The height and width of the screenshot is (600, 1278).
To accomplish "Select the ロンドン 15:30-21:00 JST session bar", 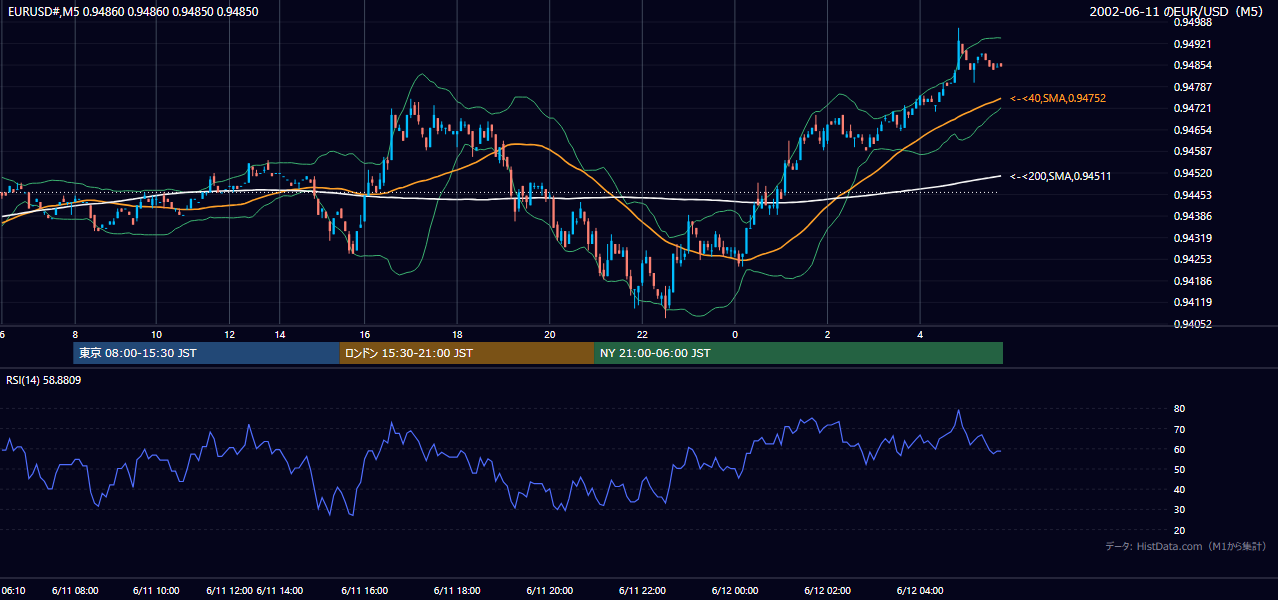I will pyautogui.click(x=467, y=353).
